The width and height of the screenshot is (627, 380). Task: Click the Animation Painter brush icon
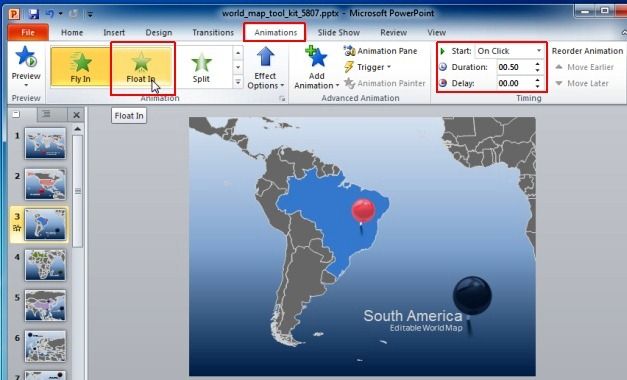tap(349, 83)
